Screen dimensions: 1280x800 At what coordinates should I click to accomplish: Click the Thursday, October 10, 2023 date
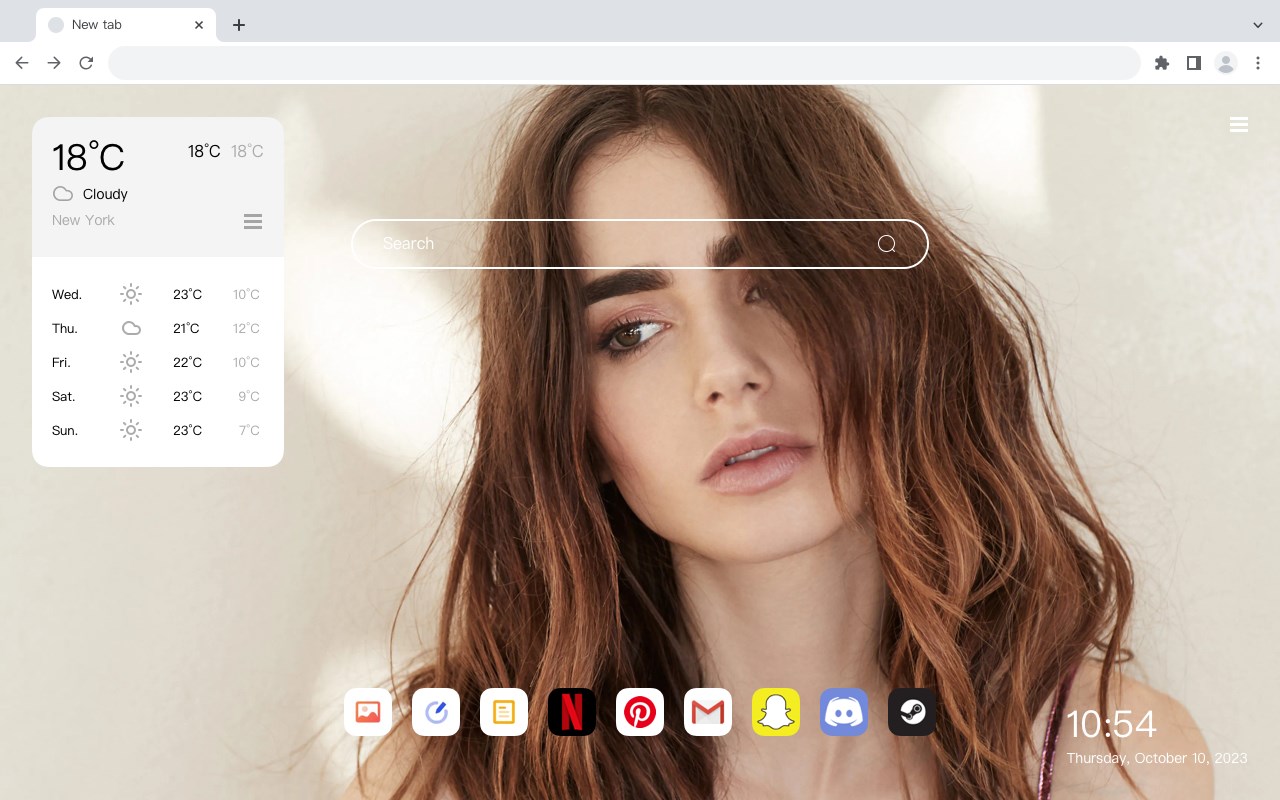coord(1157,758)
